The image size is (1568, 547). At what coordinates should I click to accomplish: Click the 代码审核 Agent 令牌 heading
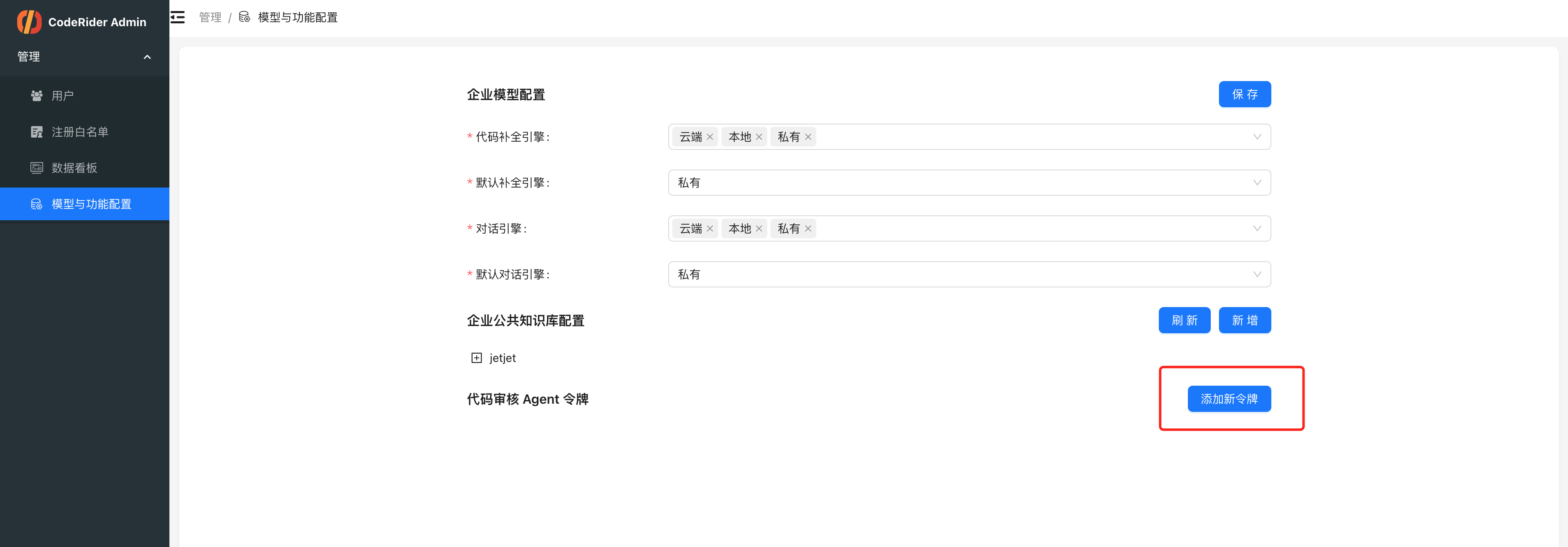pyautogui.click(x=528, y=399)
